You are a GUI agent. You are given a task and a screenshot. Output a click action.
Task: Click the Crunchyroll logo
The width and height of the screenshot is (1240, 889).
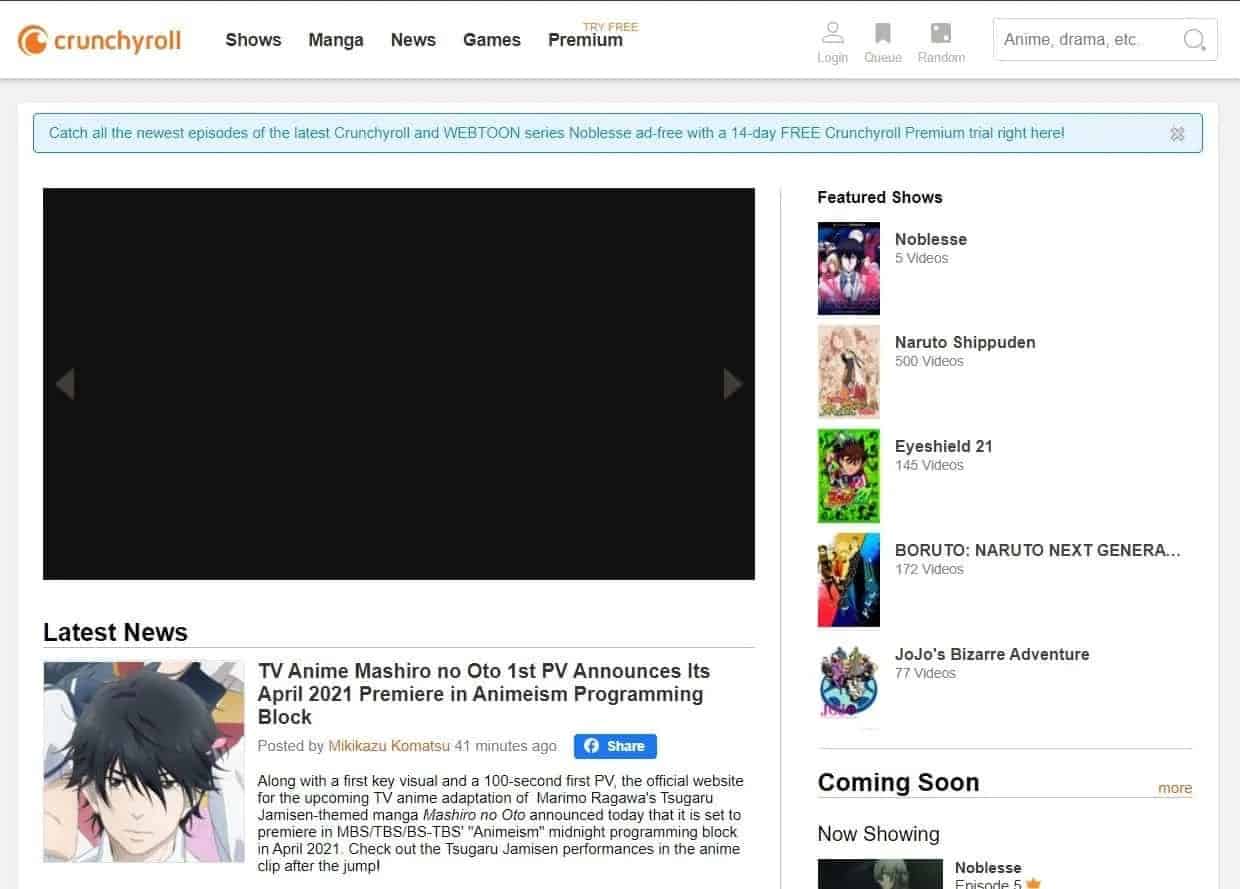pos(99,40)
